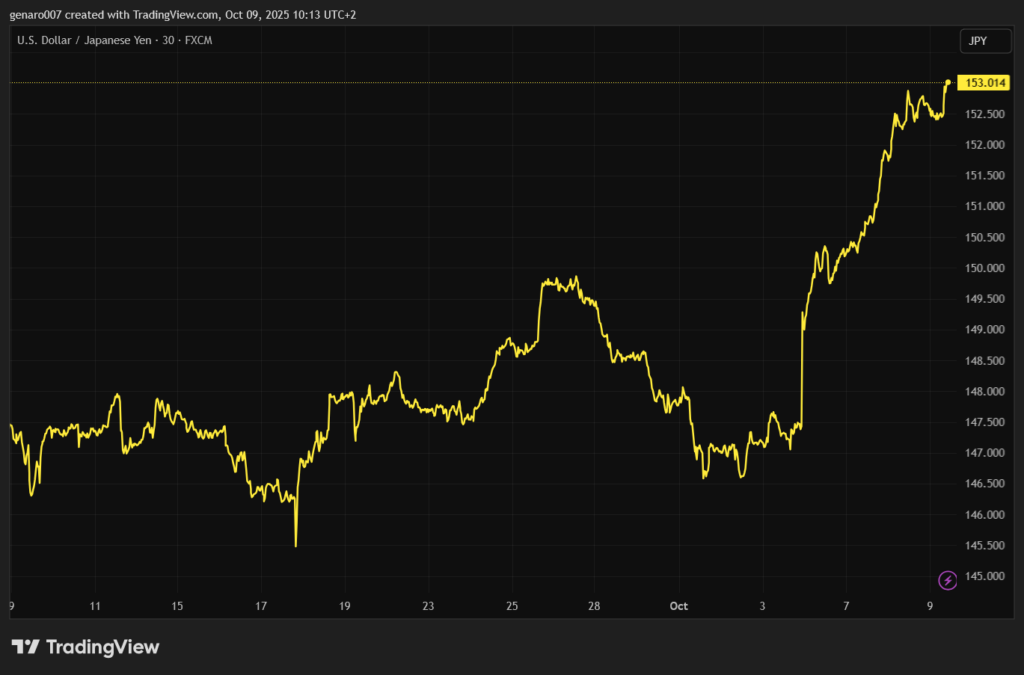Select the Oct date axis label
The image size is (1024, 675).
[679, 606]
